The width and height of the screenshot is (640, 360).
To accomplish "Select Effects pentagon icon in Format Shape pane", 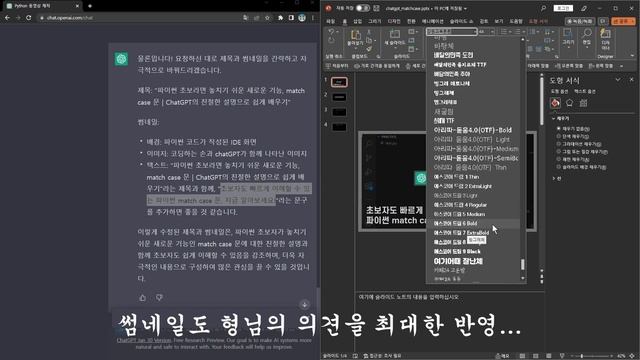I will (x=569, y=103).
